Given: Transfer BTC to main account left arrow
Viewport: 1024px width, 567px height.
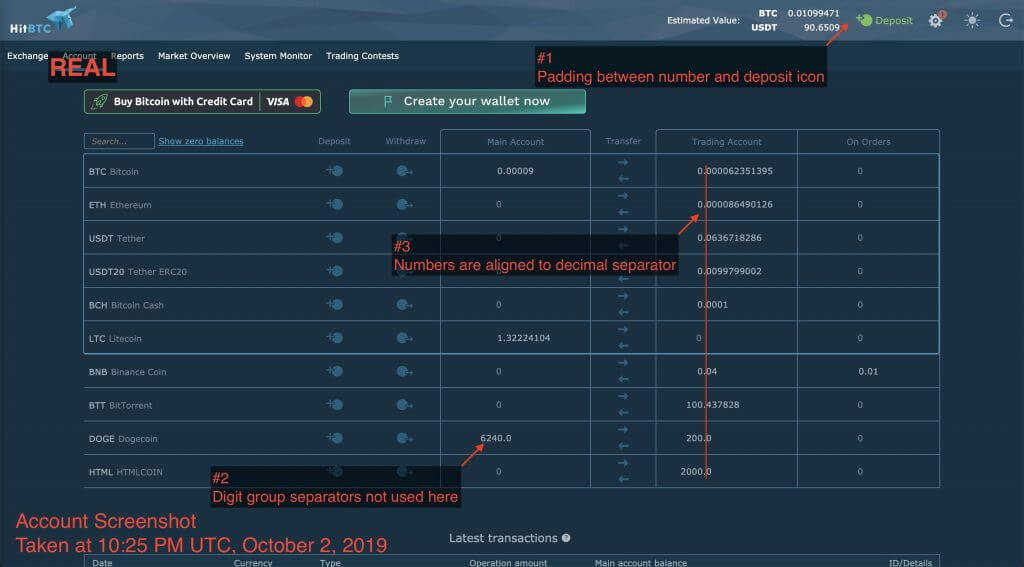Looking at the screenshot, I should (623, 178).
